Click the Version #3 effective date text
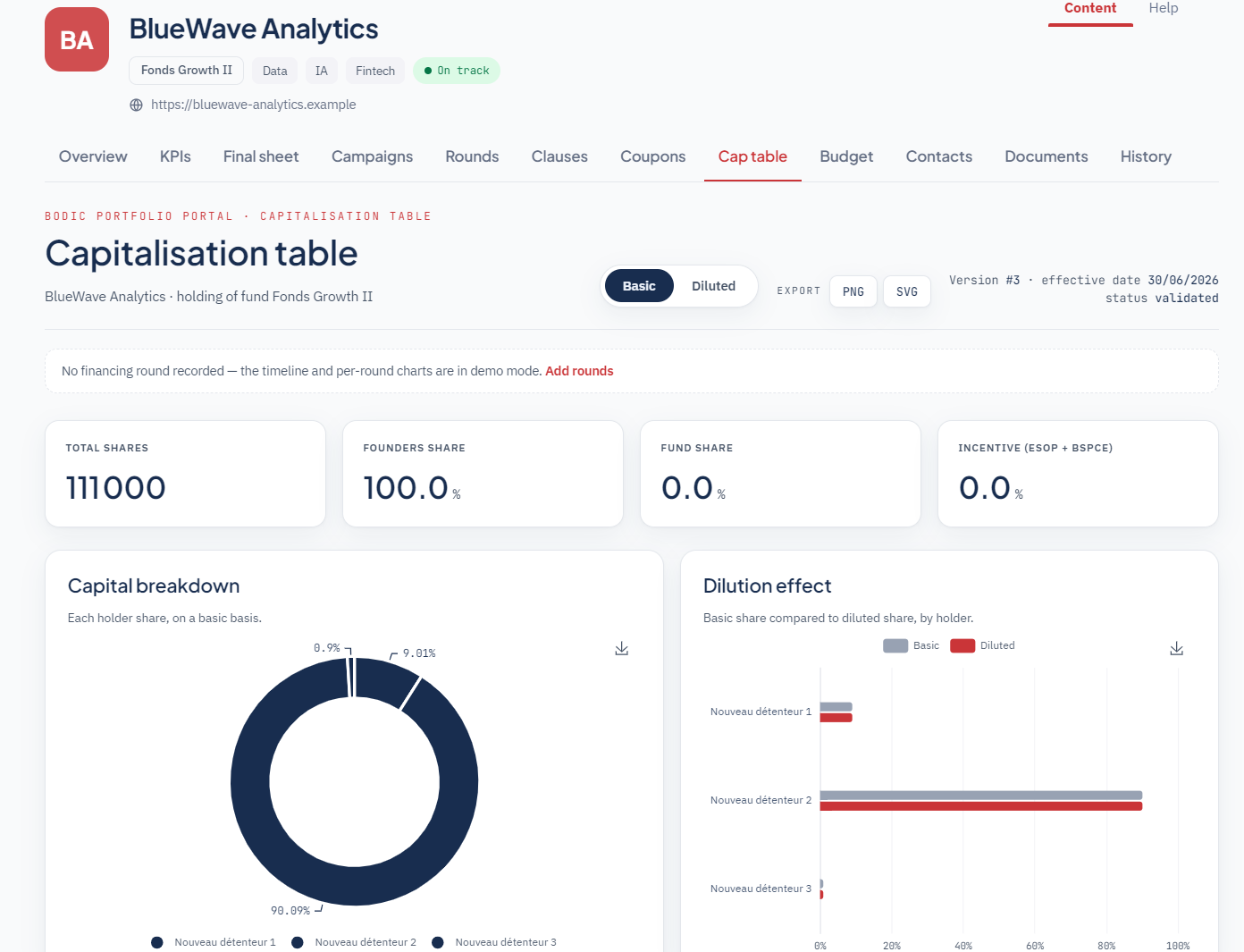 (x=1084, y=281)
